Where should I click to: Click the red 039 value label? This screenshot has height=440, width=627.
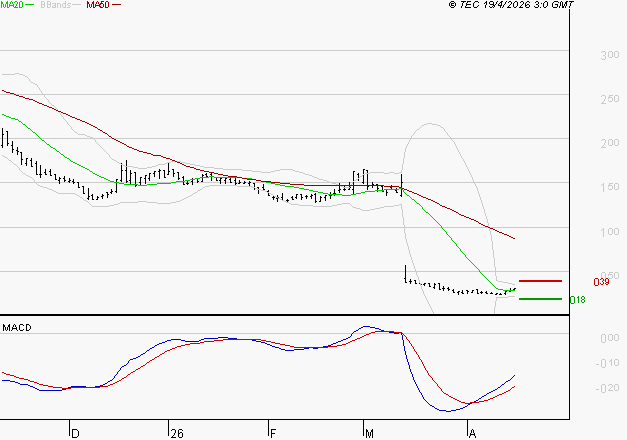pos(602,282)
